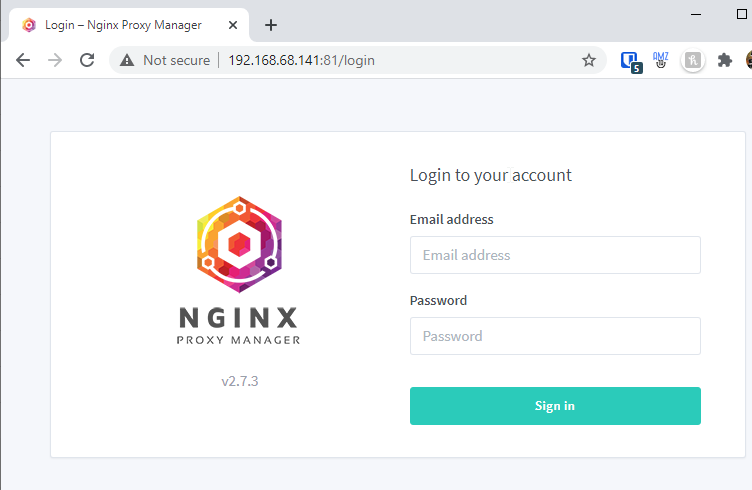Image resolution: width=752 pixels, height=490 pixels.
Task: Open the Extensions puzzle piece menu
Action: (x=724, y=60)
